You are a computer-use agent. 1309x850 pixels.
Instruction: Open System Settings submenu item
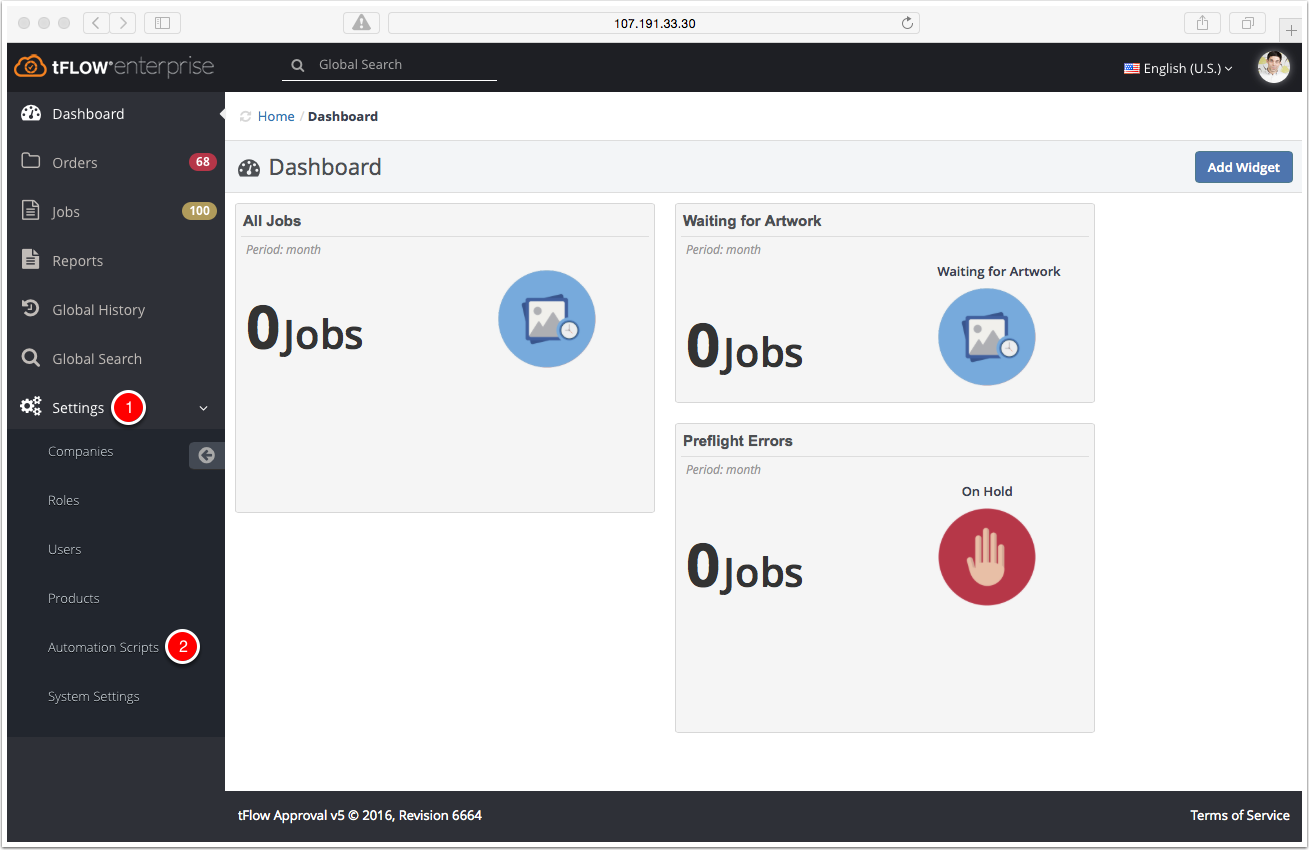[x=94, y=696]
